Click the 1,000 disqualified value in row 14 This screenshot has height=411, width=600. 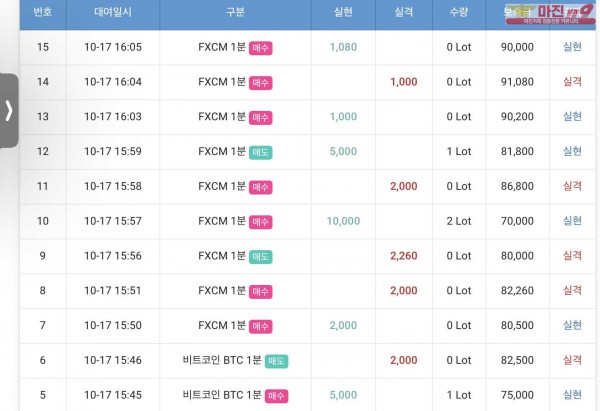tap(404, 82)
